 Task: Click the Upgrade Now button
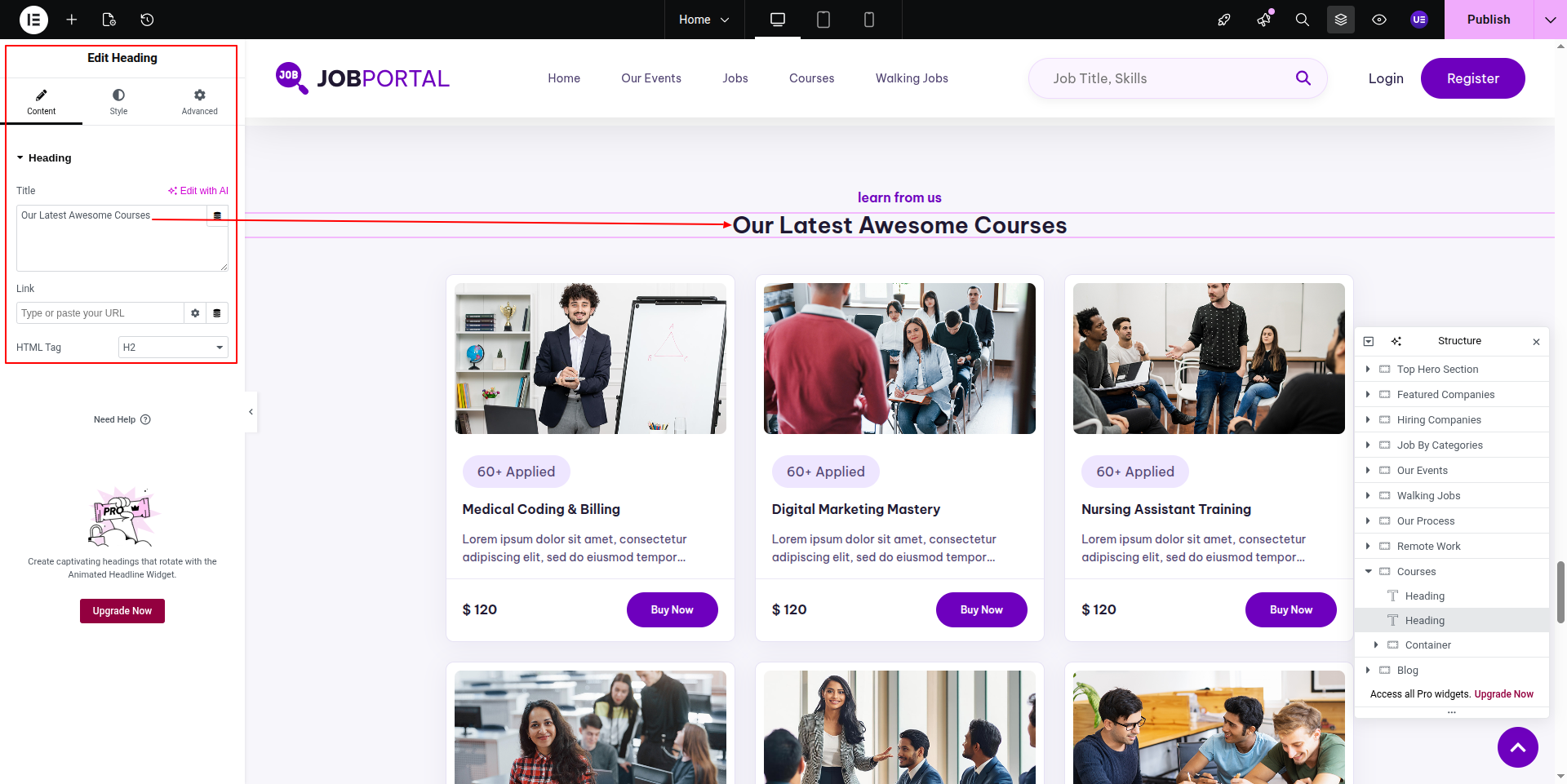(x=122, y=611)
